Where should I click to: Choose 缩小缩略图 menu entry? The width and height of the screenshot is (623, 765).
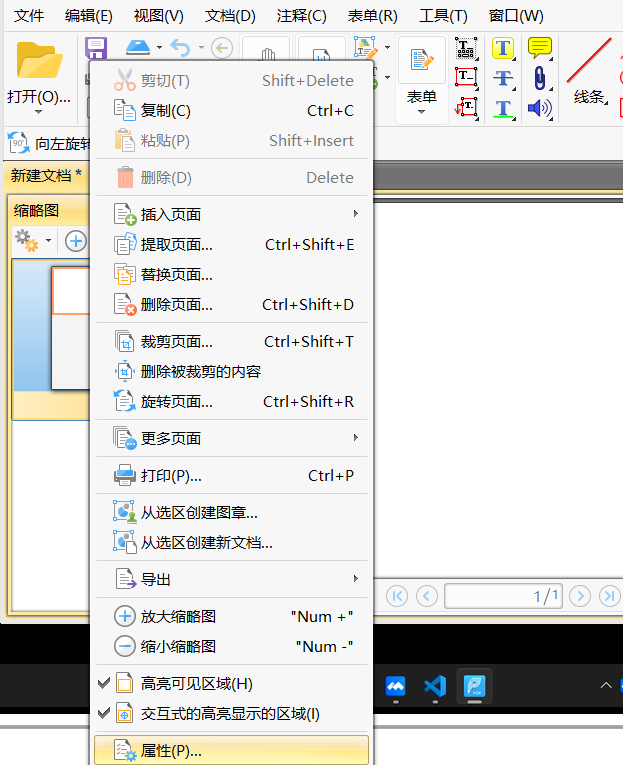click(232, 646)
